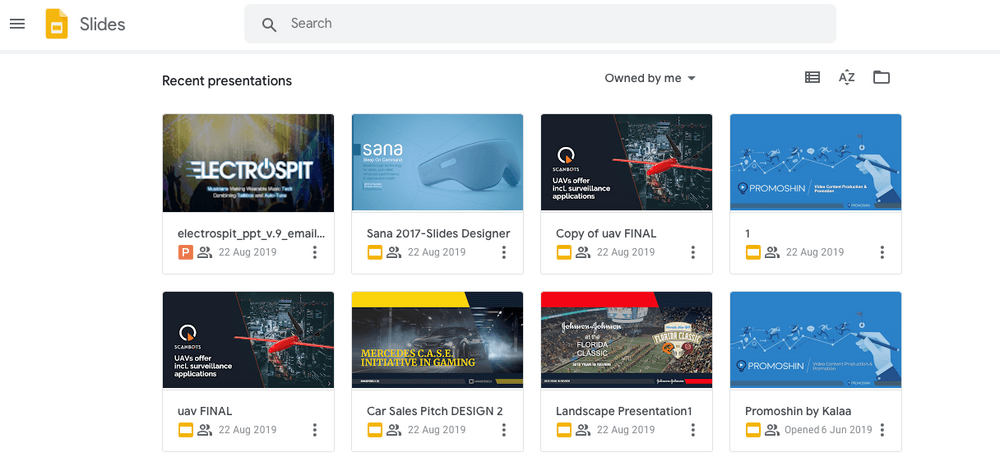
Task: Open the Mercedes C.A.S.E. presentation thumbnail
Action: click(437, 340)
